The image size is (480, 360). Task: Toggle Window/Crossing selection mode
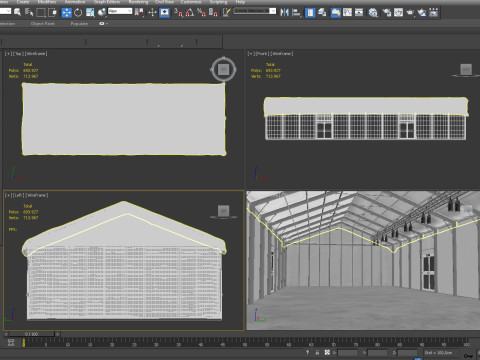[53, 13]
